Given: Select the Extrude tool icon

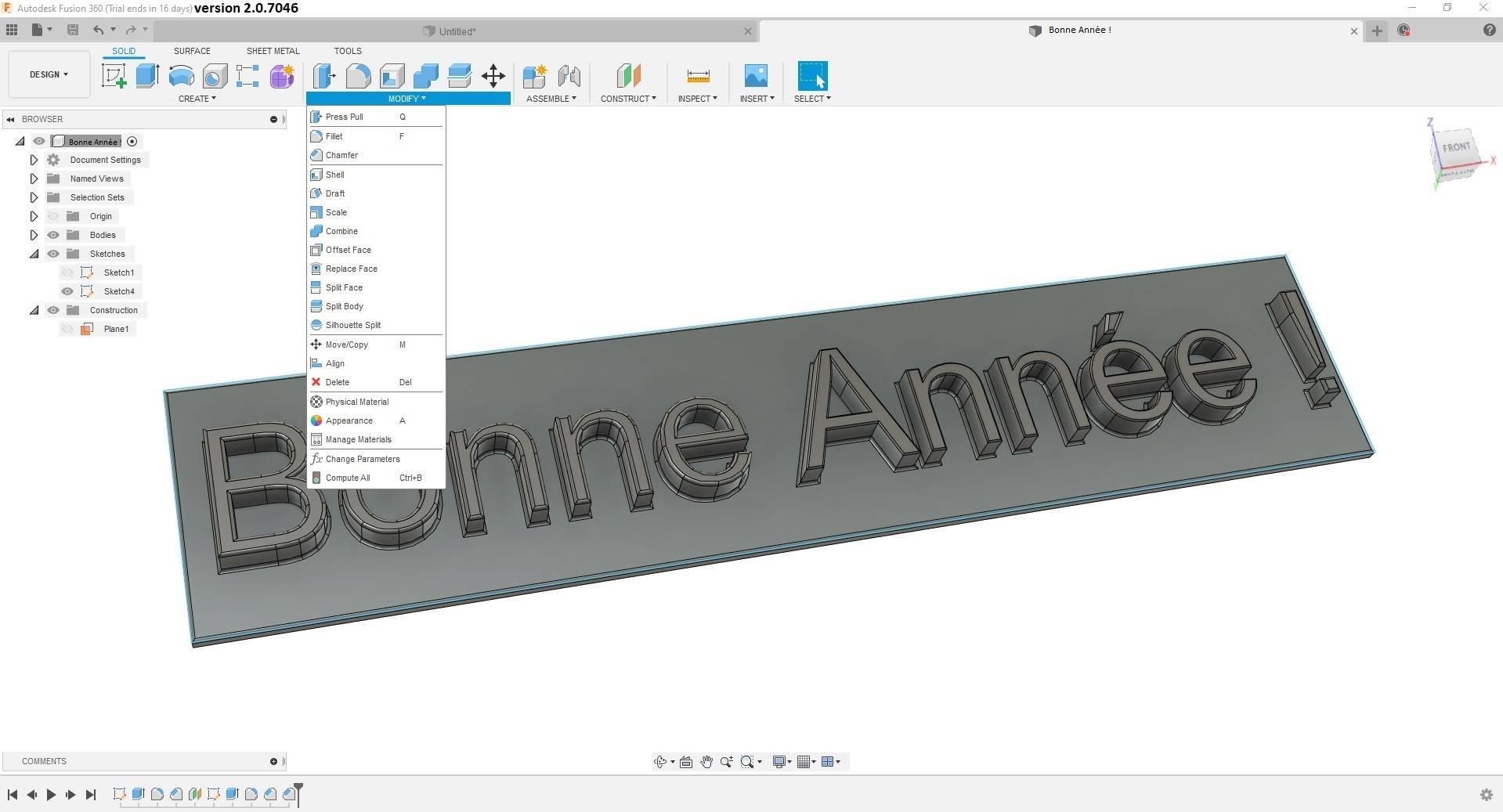Looking at the screenshot, I should [147, 76].
